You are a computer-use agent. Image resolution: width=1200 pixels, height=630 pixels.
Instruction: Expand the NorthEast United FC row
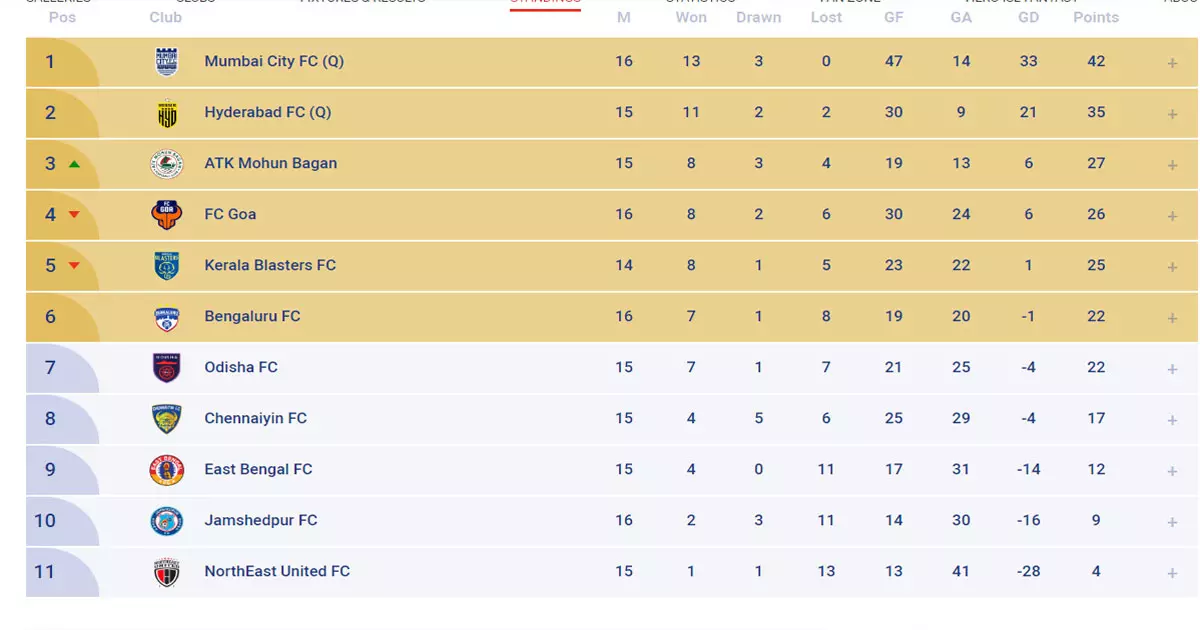1172,573
